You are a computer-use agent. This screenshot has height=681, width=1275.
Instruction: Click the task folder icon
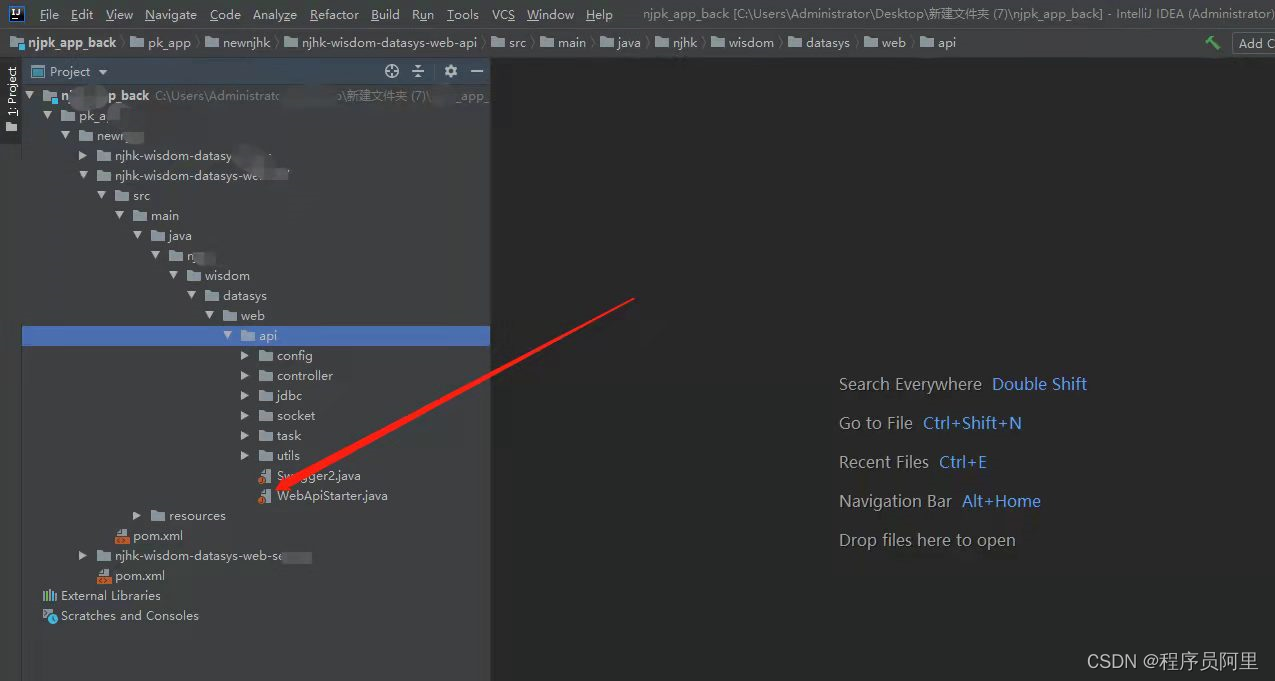266,436
